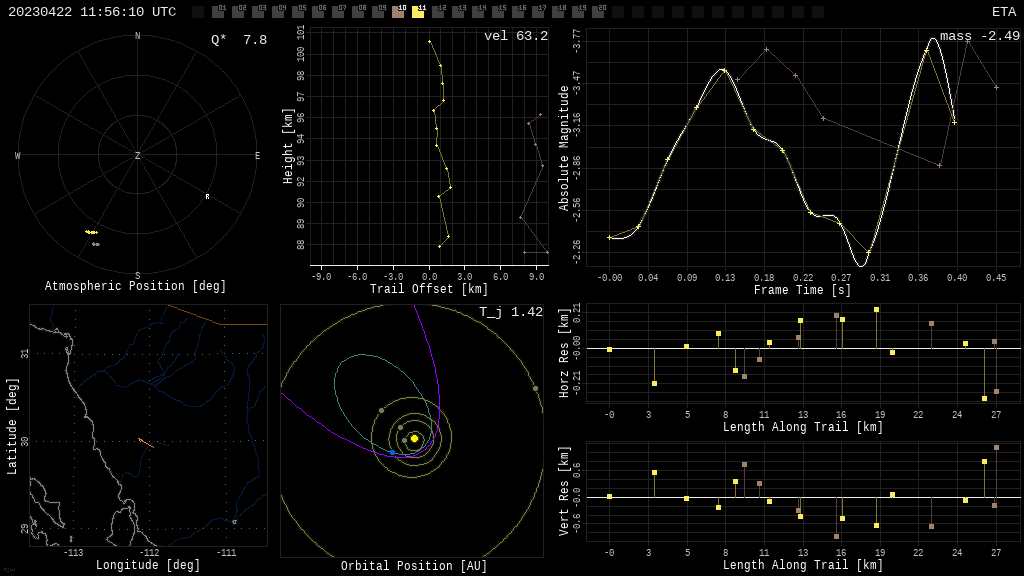Select station indicator box 03
1024x576 pixels.
tap(258, 12)
